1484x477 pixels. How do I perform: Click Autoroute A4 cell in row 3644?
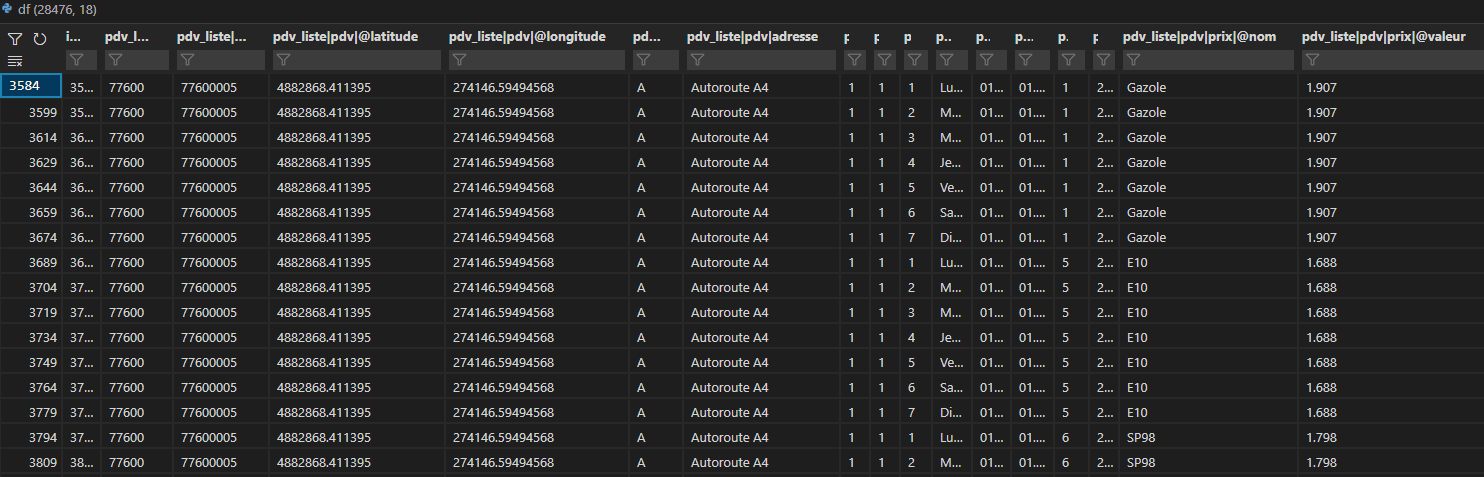point(729,187)
